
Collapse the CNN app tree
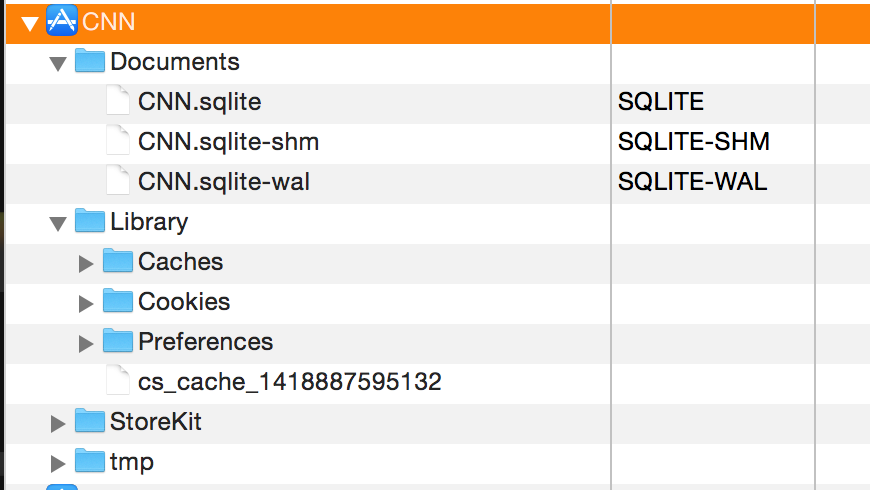(29, 23)
